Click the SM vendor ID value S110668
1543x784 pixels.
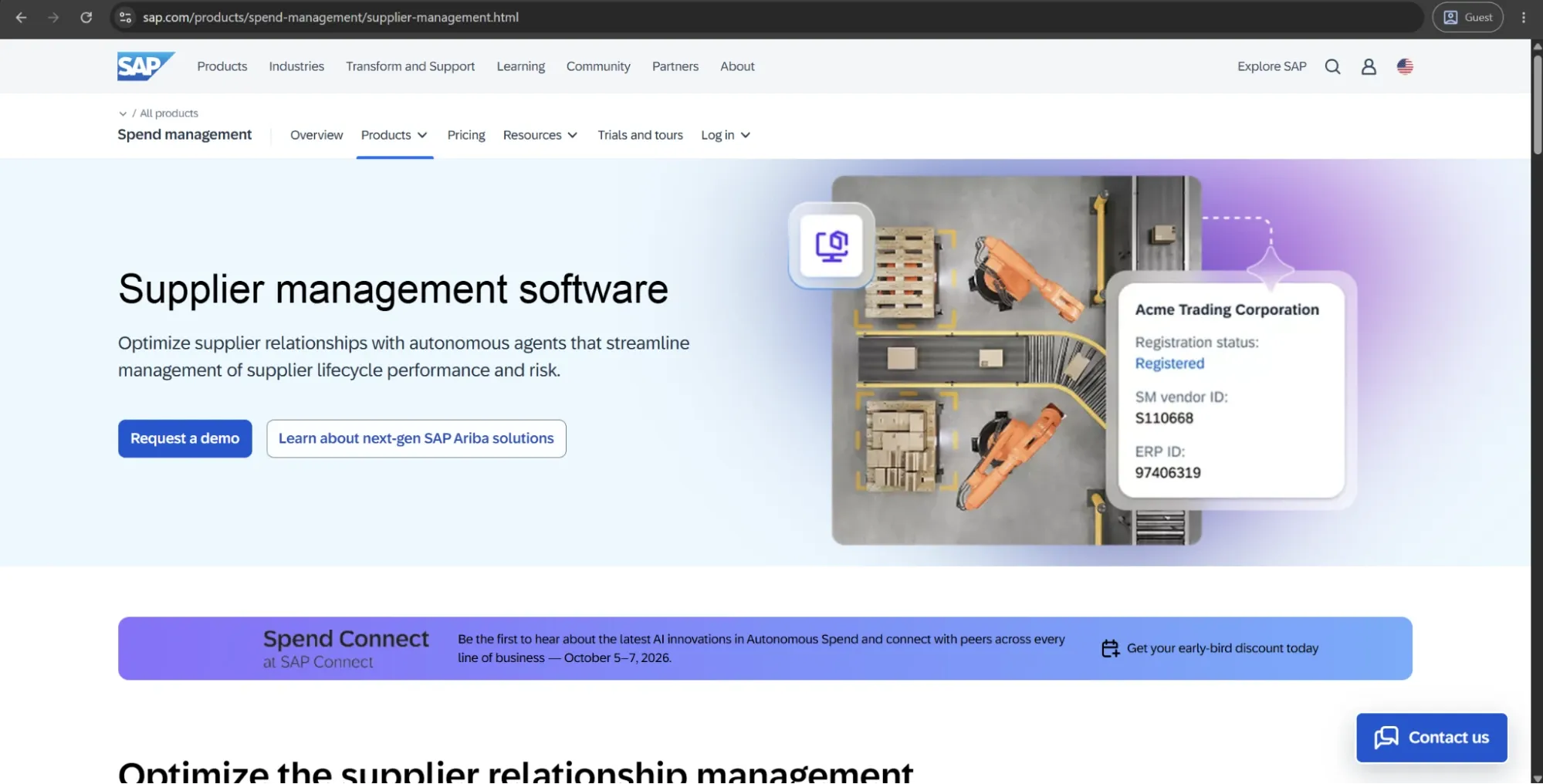click(1164, 418)
